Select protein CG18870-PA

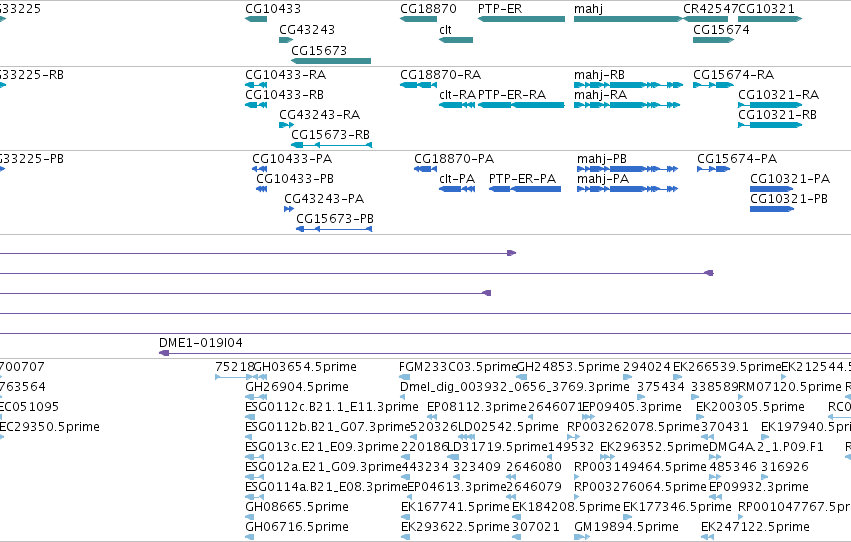coord(426,169)
